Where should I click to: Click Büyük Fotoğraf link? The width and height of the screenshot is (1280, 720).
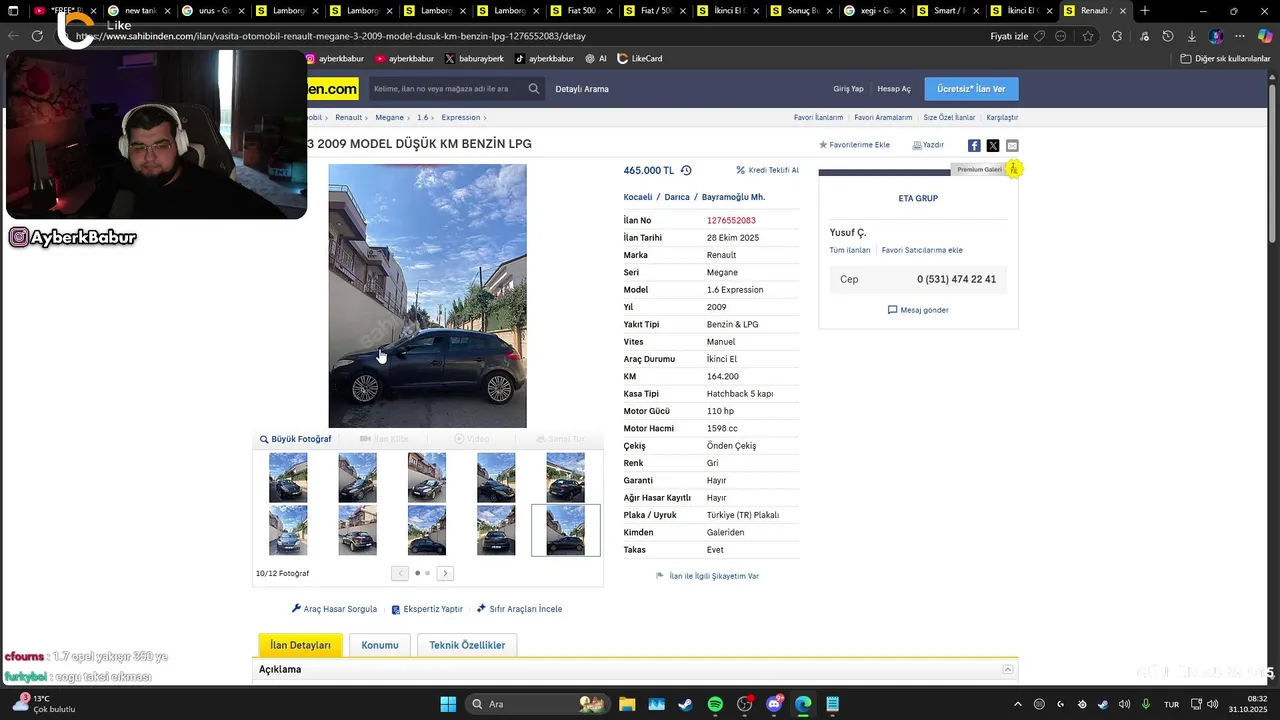[x=295, y=439]
